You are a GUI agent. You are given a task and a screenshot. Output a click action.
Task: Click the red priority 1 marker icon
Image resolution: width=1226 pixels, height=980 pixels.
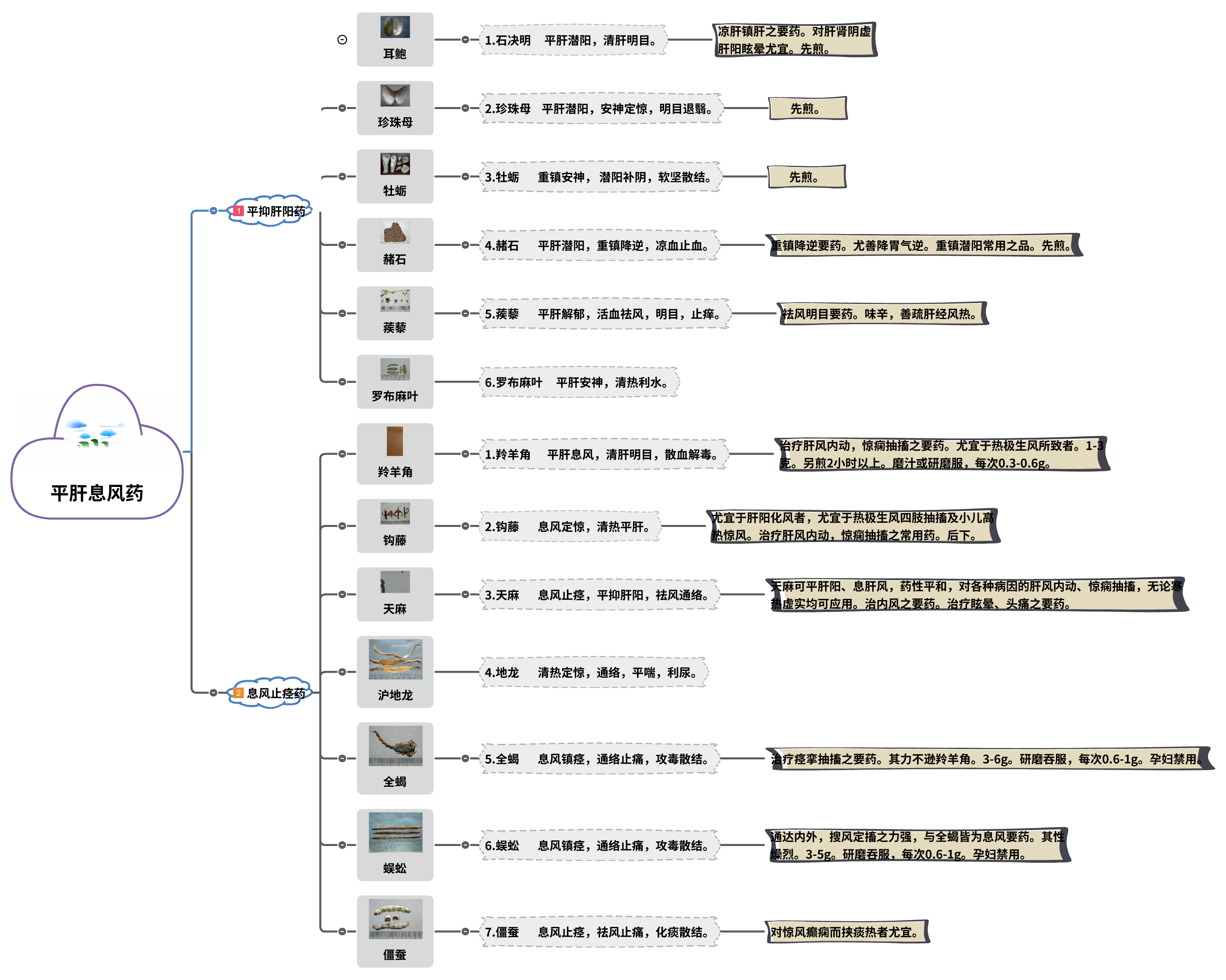[x=238, y=211]
